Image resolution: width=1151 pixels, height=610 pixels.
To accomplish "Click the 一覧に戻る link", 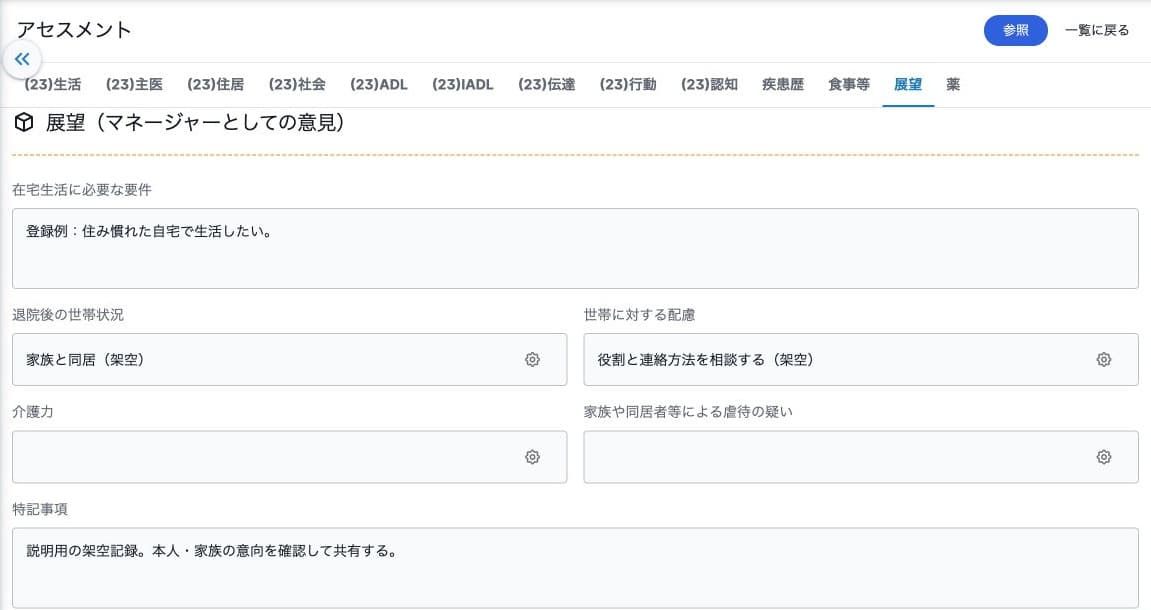I will (x=1097, y=30).
